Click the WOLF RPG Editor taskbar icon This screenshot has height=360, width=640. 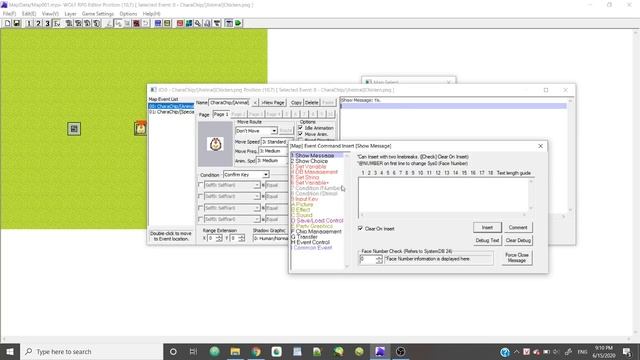380,351
